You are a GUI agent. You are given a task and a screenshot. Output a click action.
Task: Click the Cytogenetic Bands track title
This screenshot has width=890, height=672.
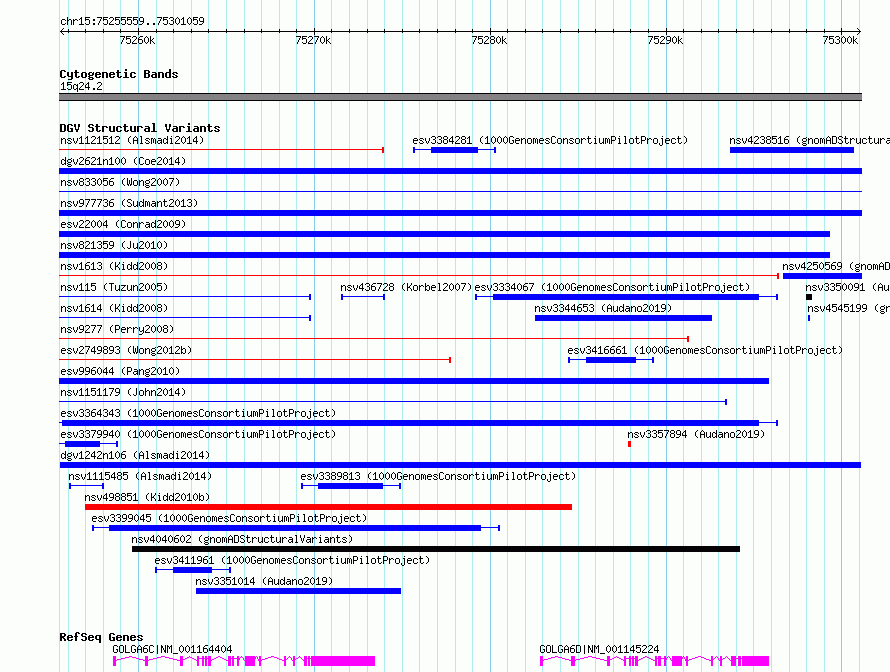pos(119,74)
